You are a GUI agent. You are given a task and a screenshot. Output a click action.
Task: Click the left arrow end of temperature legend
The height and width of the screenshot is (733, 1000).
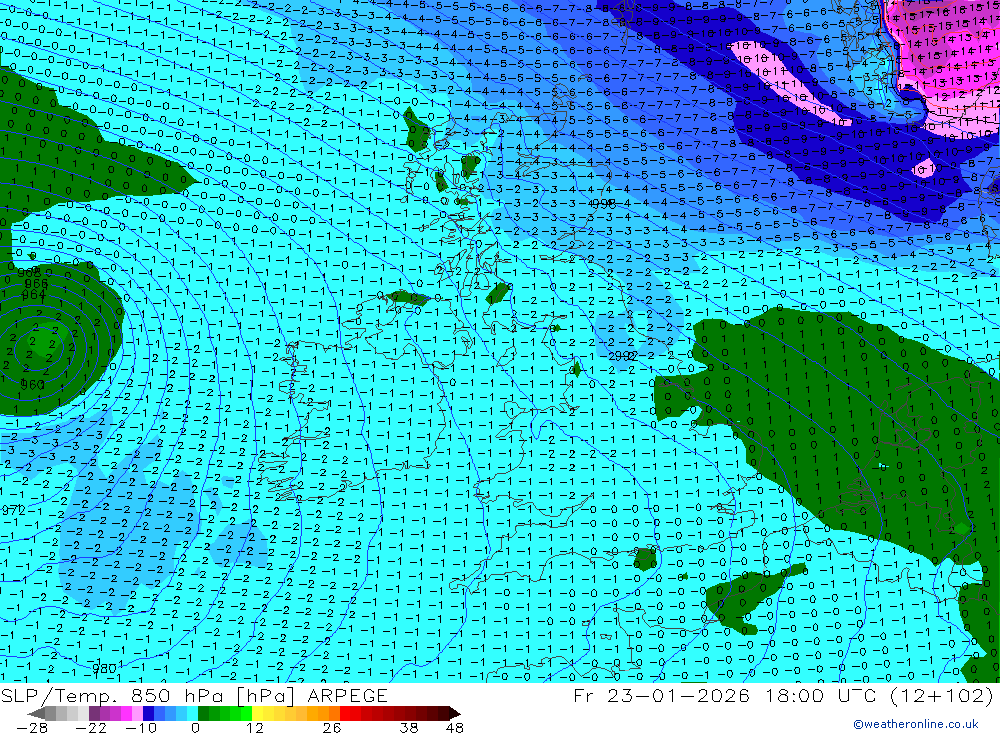pyautogui.click(x=36, y=713)
